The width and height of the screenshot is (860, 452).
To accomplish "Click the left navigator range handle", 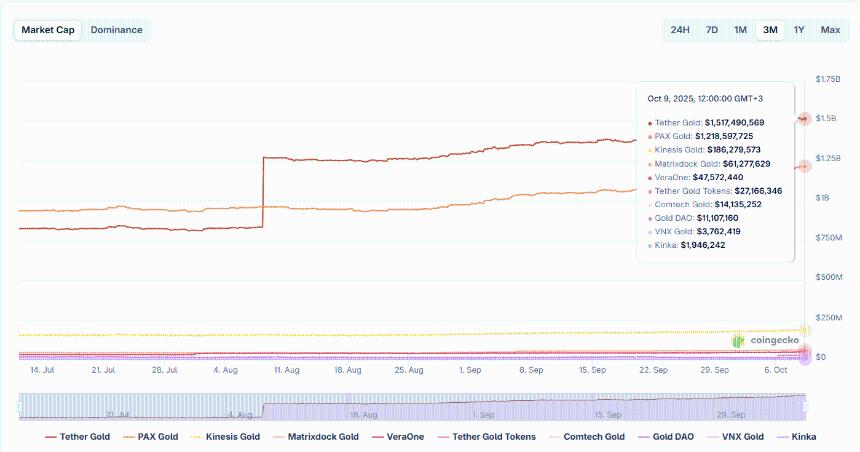I will [x=19, y=404].
